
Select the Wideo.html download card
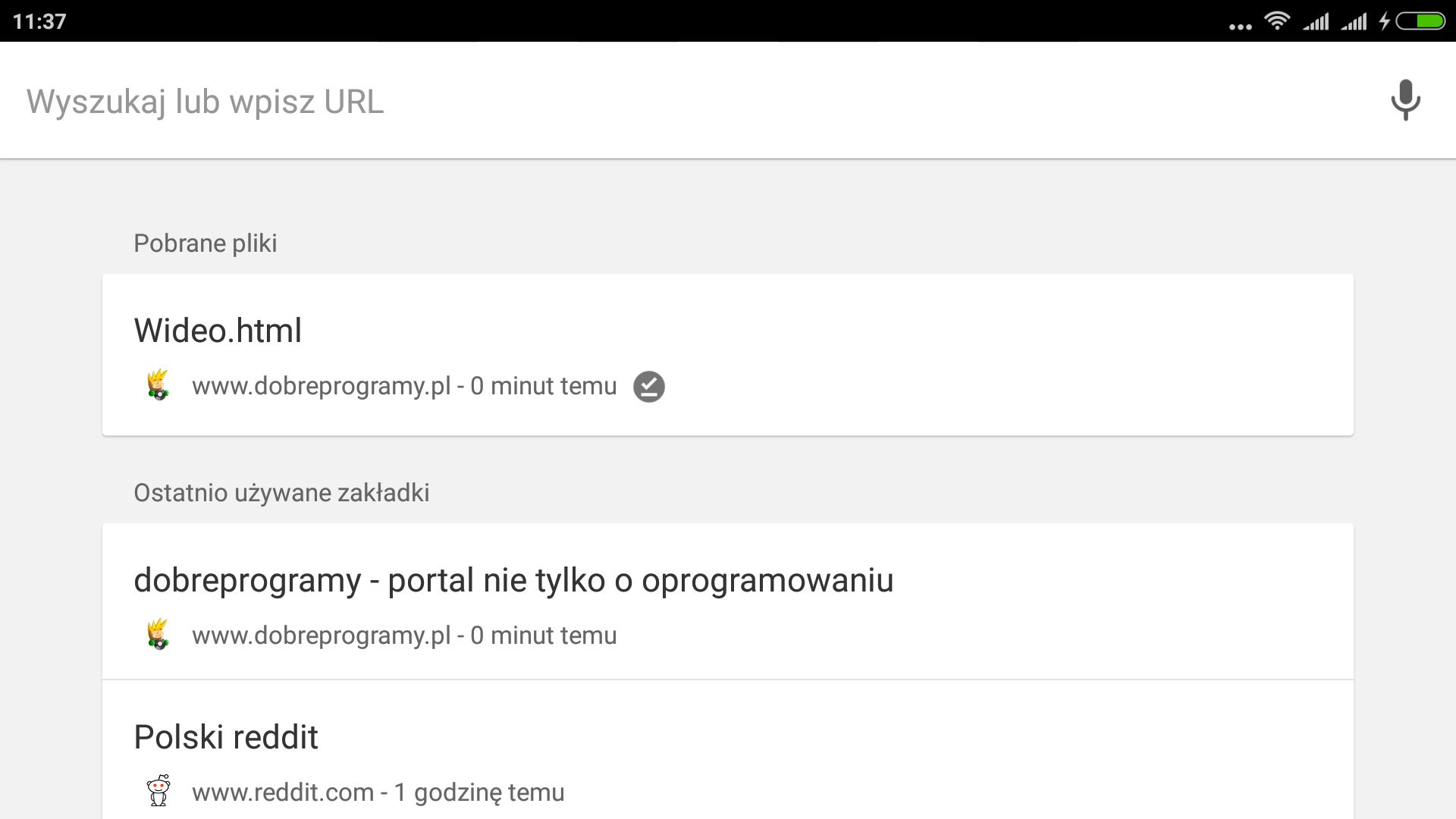(728, 353)
